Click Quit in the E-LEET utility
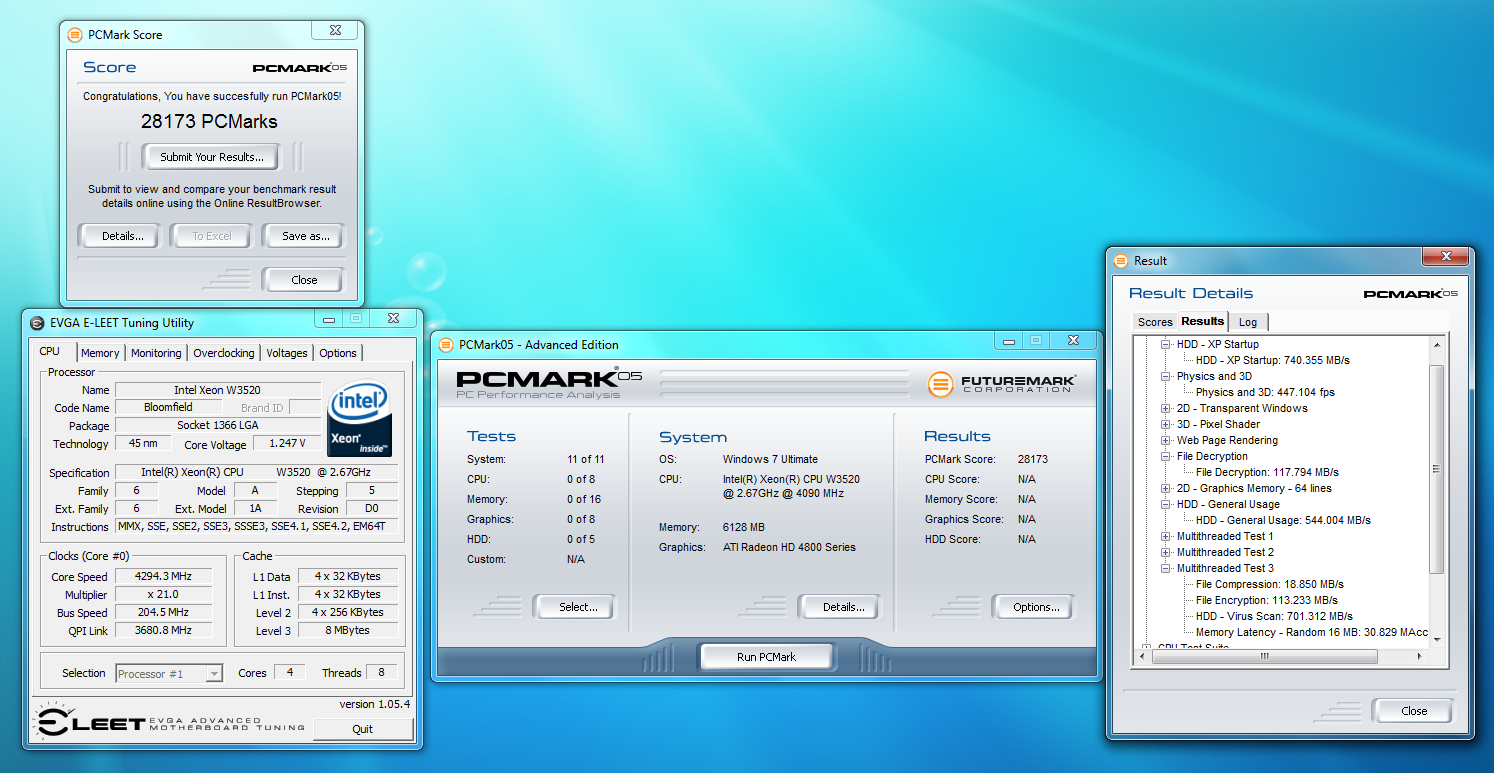Screen dimensions: 1494x773 click(363, 729)
